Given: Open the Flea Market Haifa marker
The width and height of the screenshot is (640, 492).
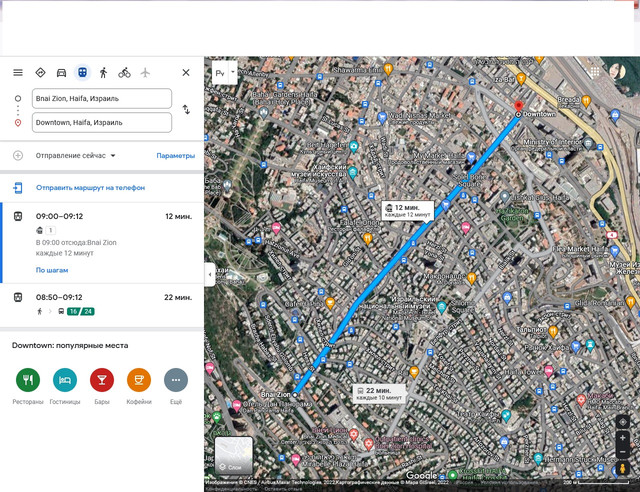Looking at the screenshot, I should click(615, 251).
